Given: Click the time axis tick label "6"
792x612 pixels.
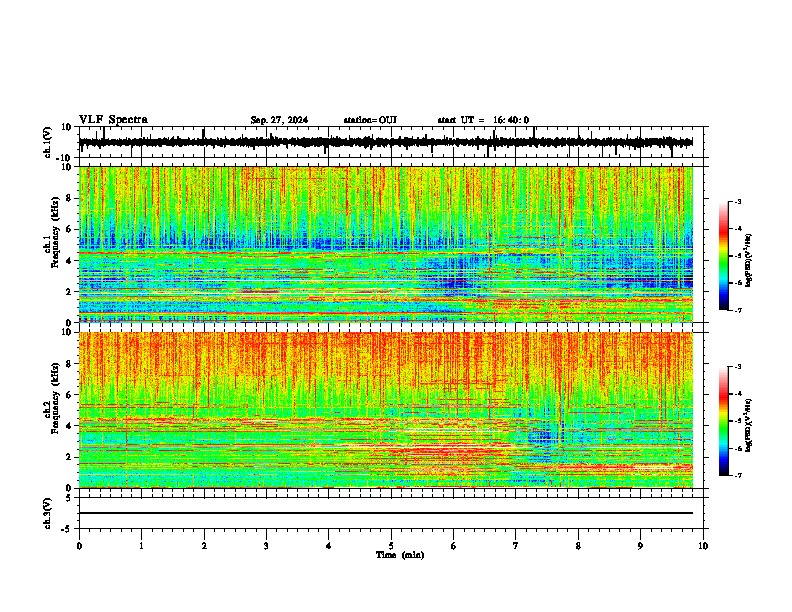Looking at the screenshot, I should (x=454, y=546).
